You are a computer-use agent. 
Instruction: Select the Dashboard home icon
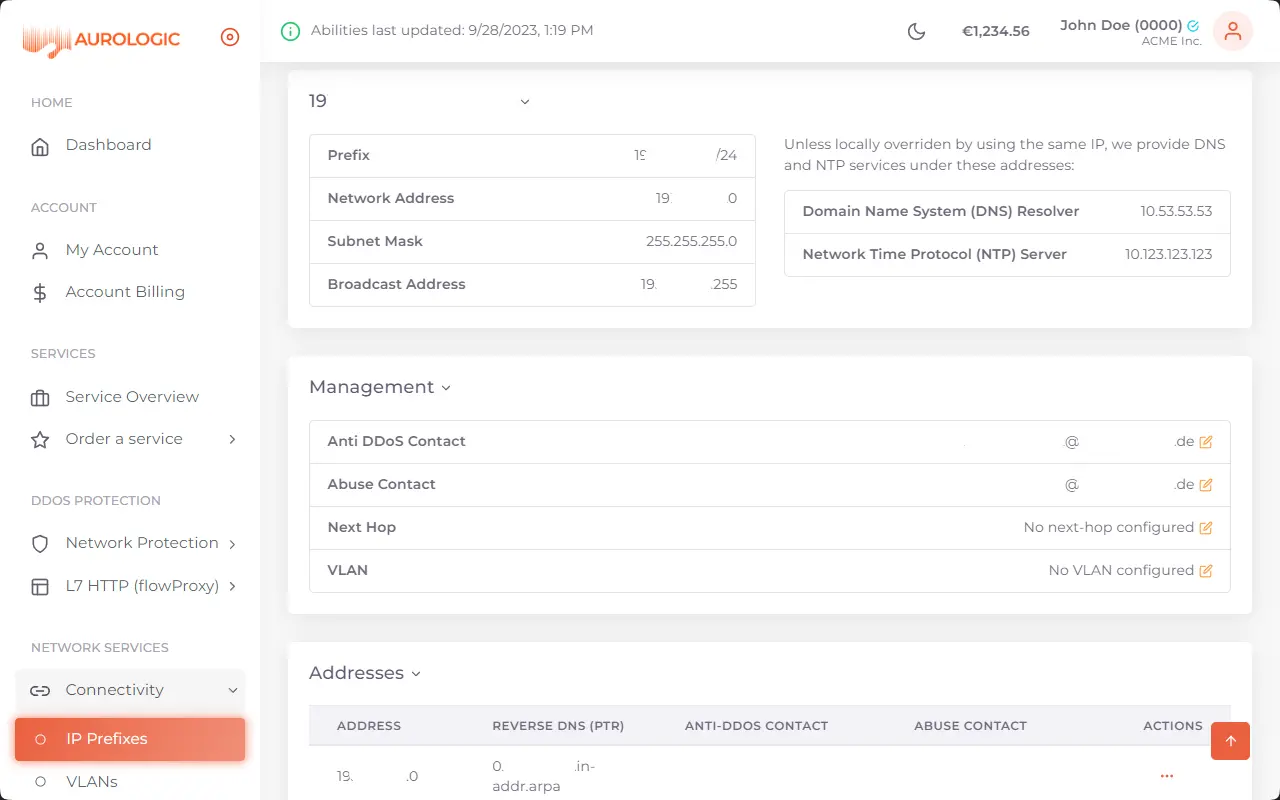[39, 145]
